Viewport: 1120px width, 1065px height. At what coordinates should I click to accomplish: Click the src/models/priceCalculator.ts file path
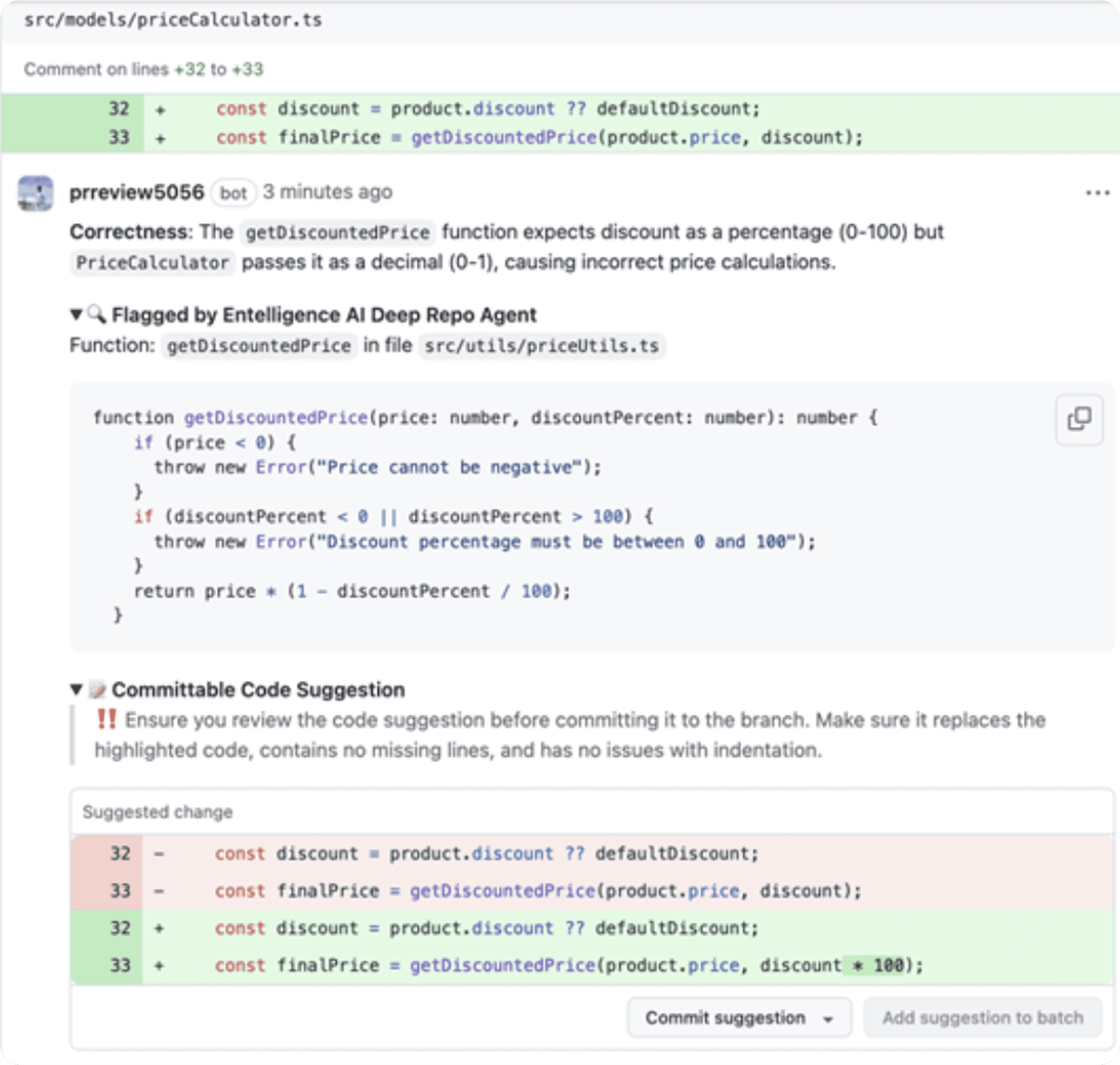[173, 20]
